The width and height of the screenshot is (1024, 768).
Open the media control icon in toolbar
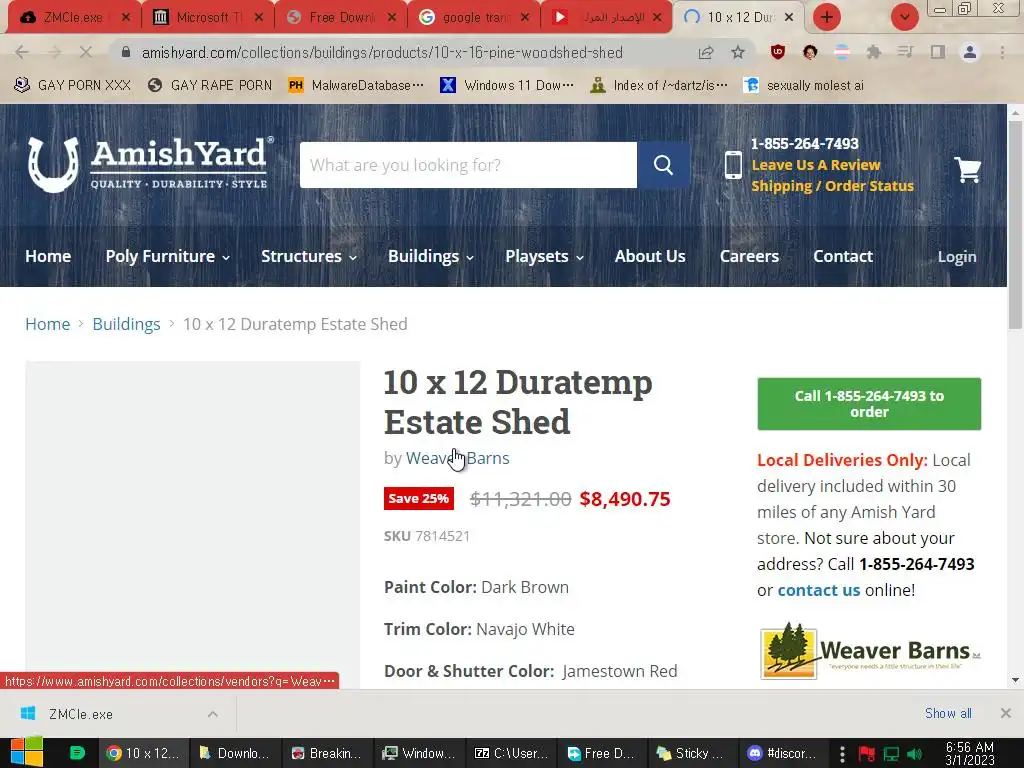click(x=905, y=52)
